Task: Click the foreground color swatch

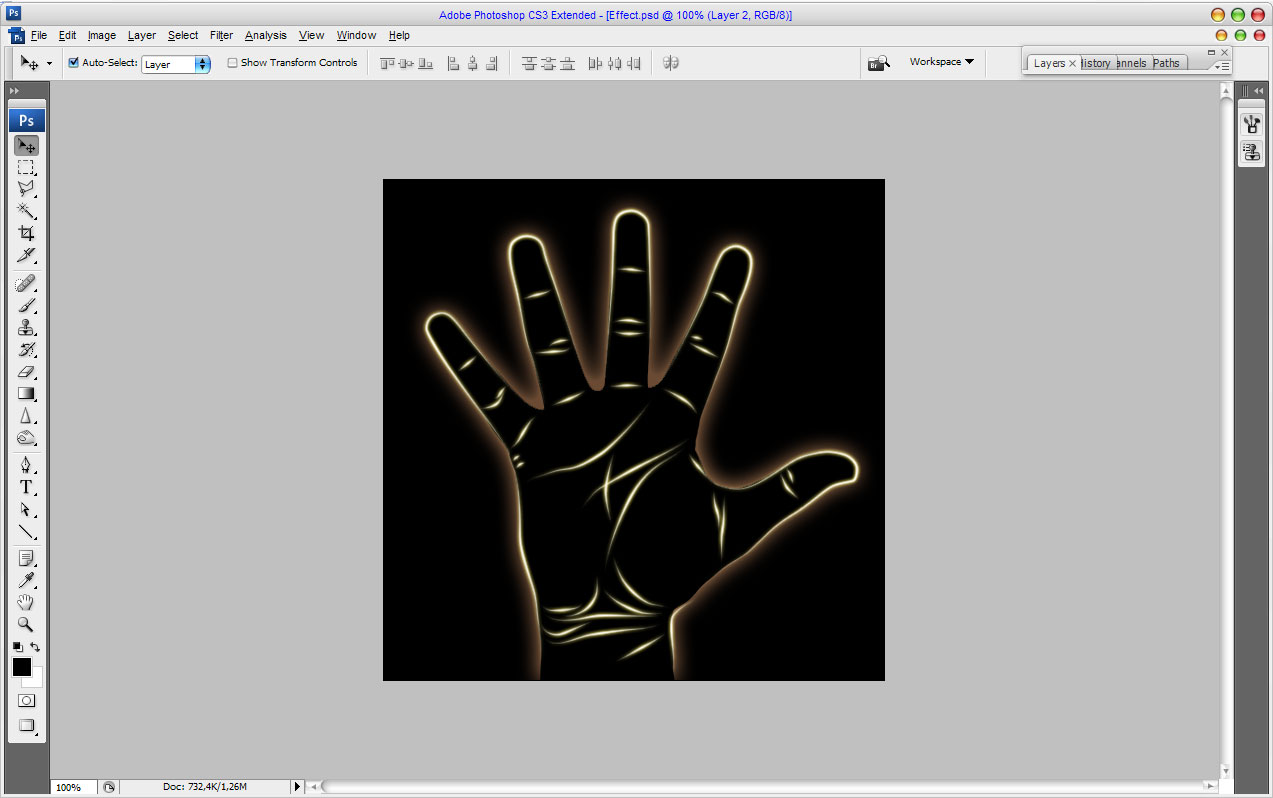Action: 21,667
